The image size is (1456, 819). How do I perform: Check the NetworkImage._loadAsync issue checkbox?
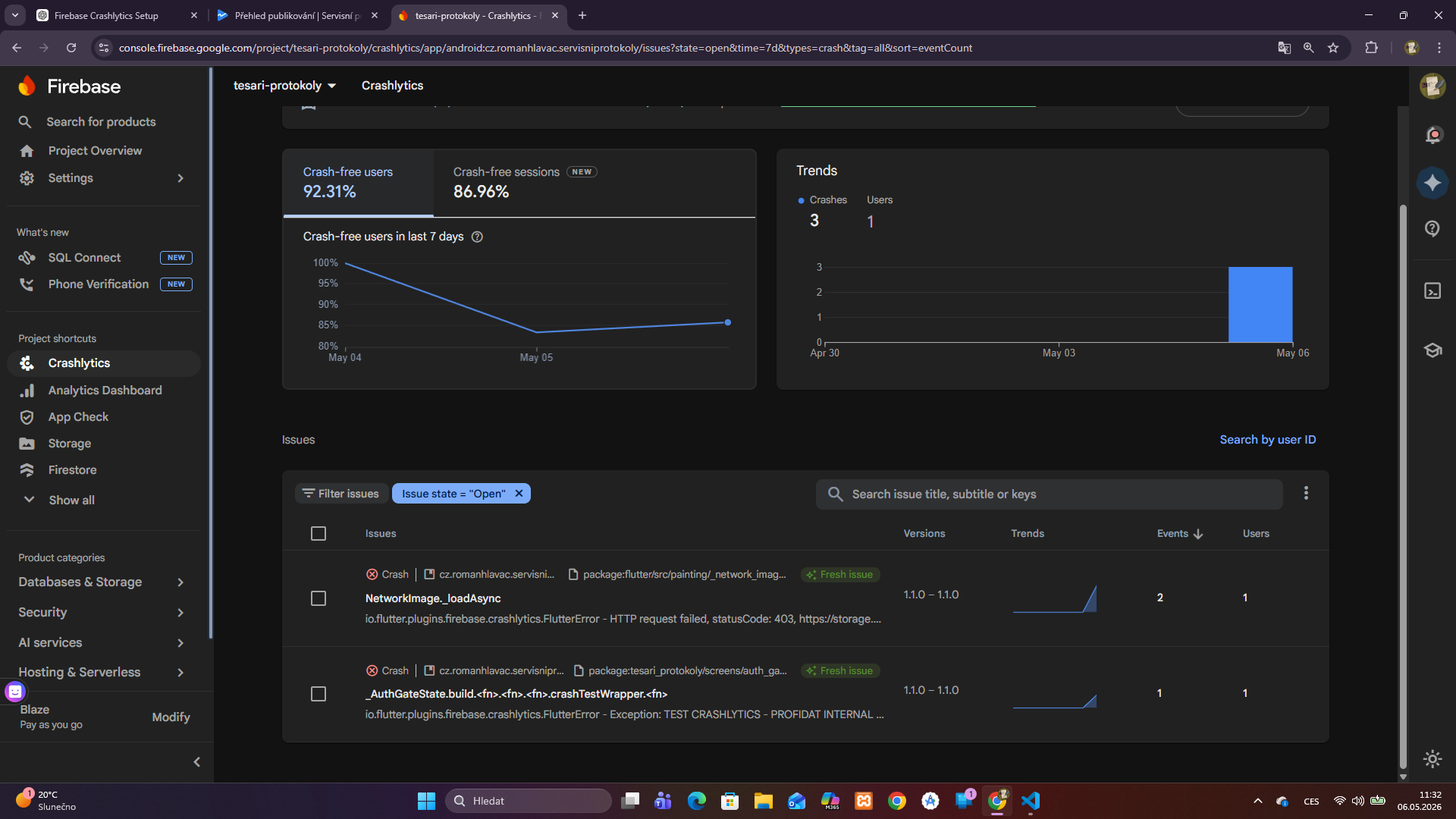click(318, 599)
